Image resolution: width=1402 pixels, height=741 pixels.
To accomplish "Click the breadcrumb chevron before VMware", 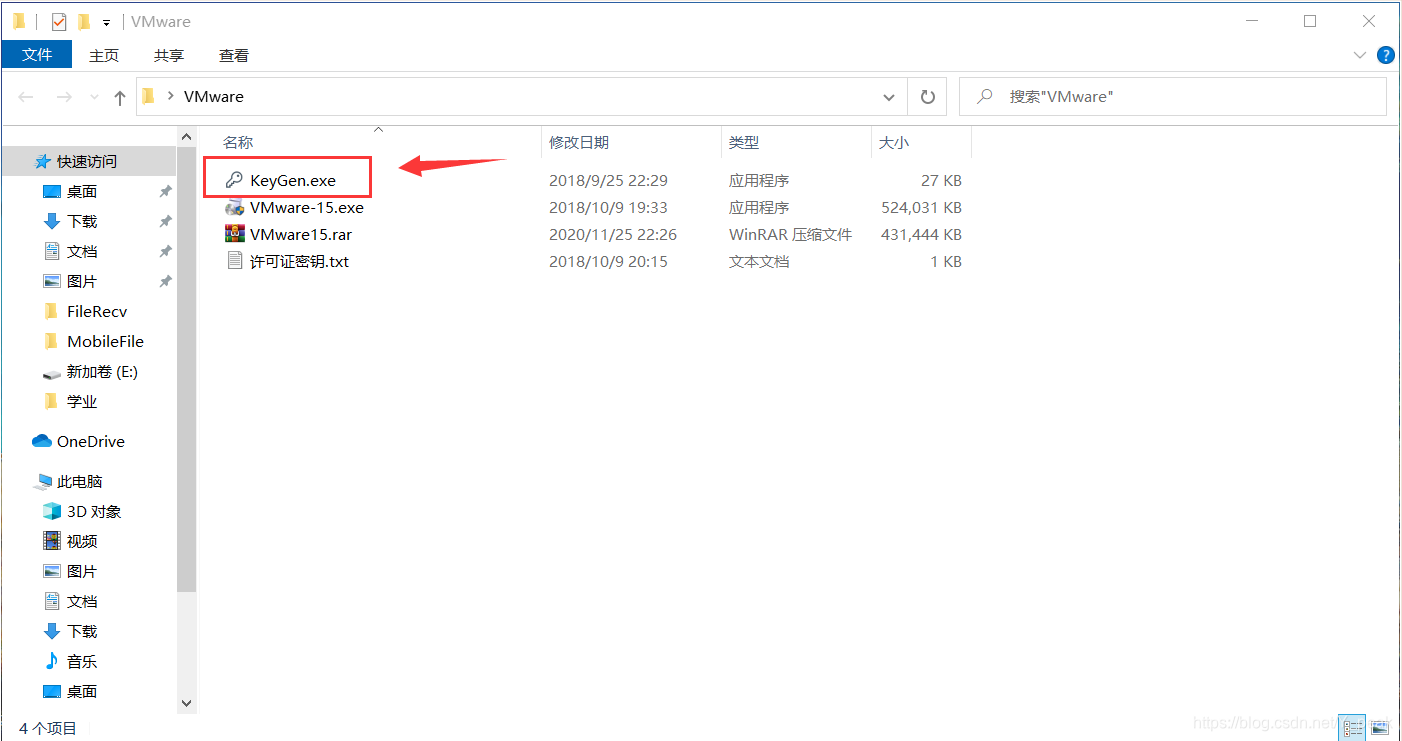I will click(171, 96).
